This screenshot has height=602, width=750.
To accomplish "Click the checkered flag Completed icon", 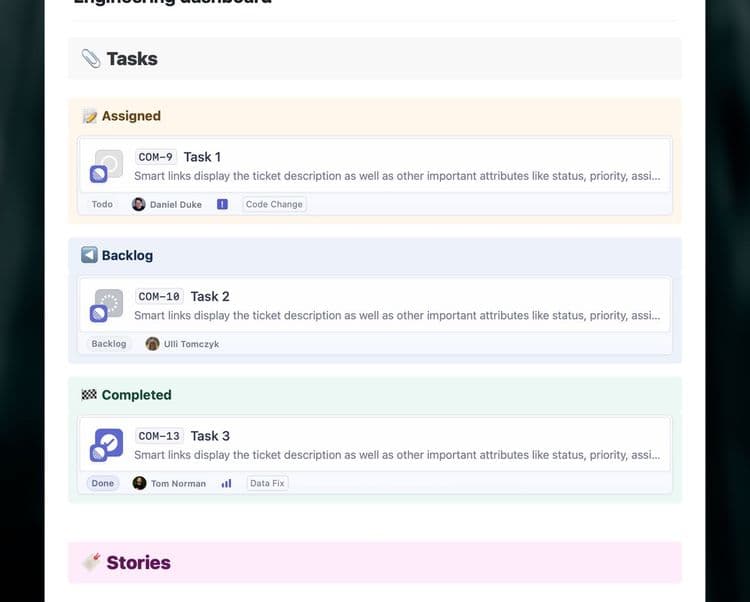I will point(89,394).
